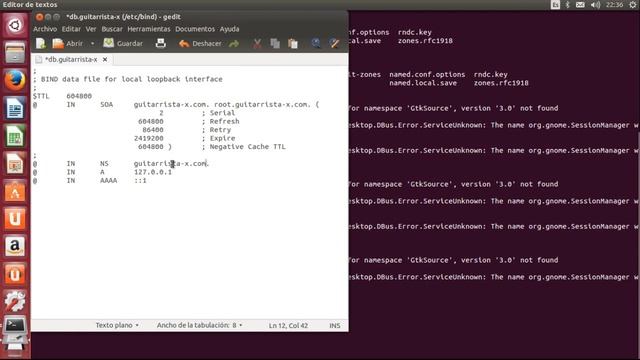Click root.guitarrista-x.com. in the SOA line

[x=262, y=104]
